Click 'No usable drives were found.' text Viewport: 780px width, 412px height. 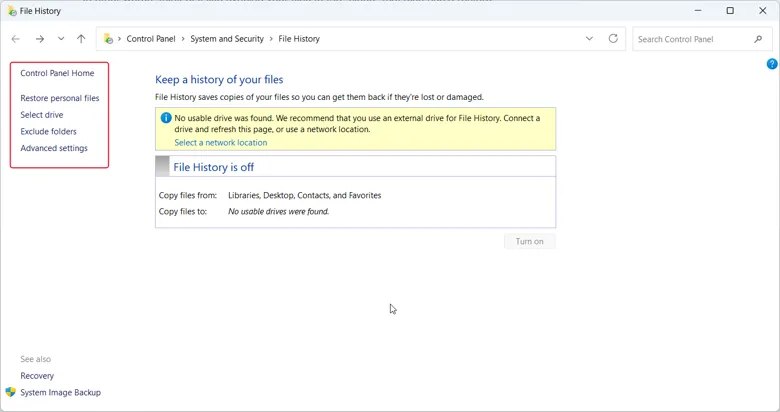279,211
